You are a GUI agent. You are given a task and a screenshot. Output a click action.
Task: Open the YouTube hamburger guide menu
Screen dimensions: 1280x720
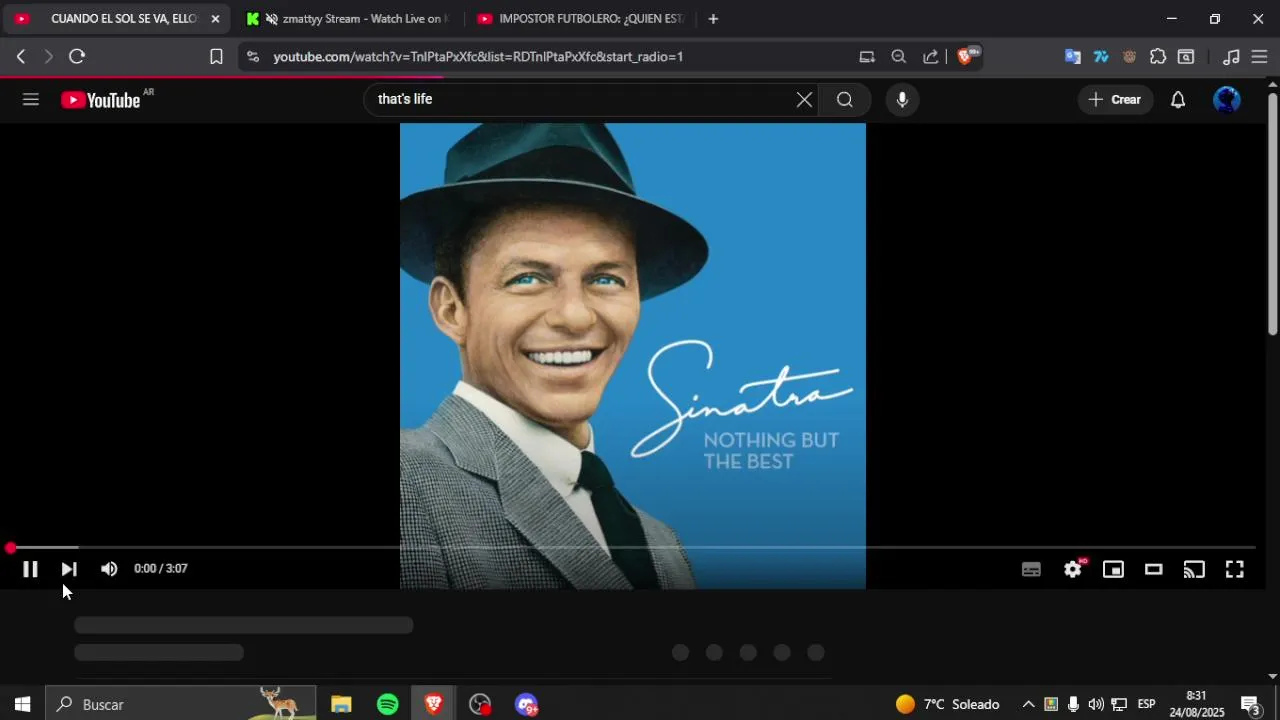tap(31, 99)
